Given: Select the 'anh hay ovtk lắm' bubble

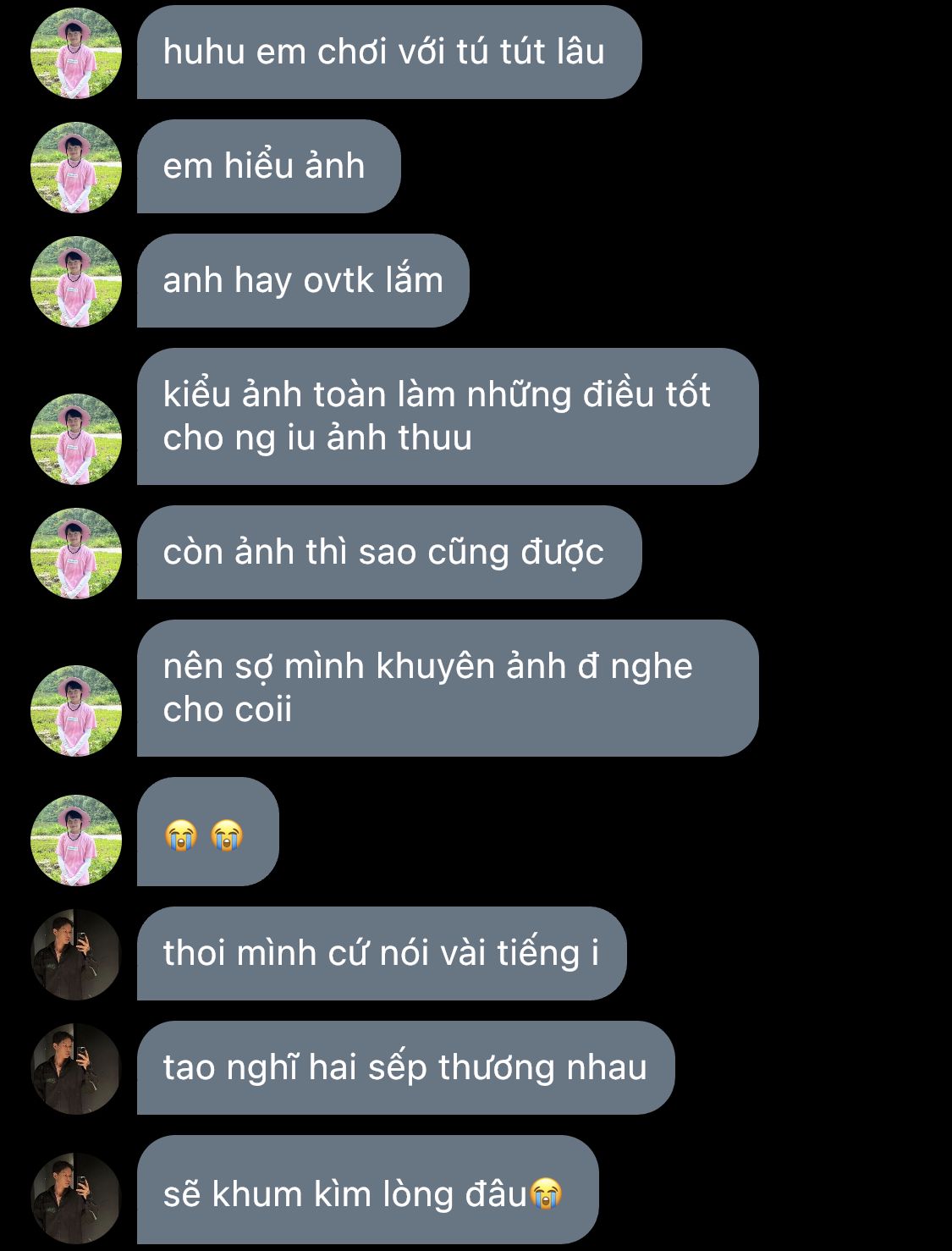Looking at the screenshot, I should coord(303,281).
